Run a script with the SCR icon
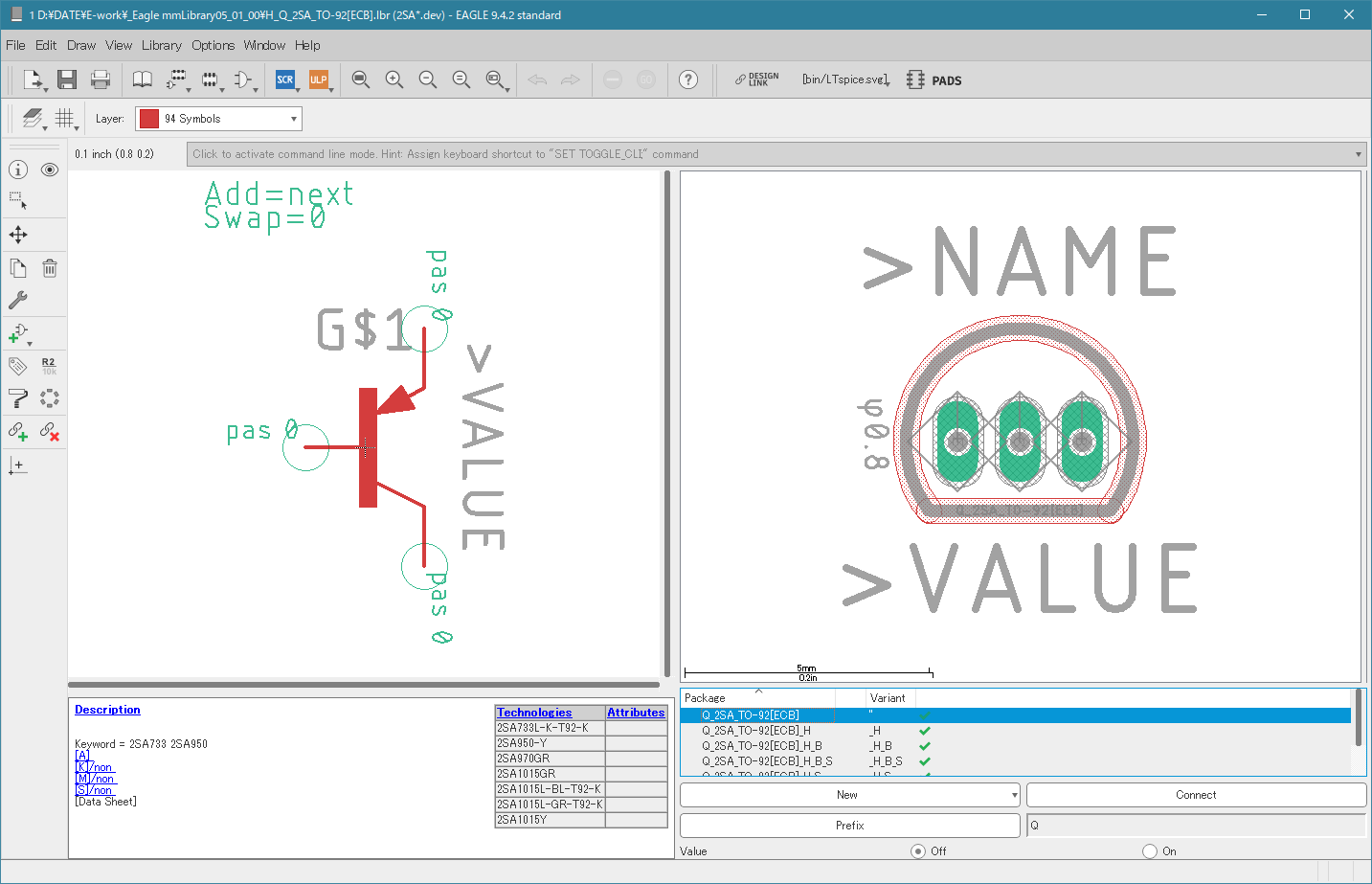Image resolution: width=1372 pixels, height=884 pixels. [x=284, y=79]
